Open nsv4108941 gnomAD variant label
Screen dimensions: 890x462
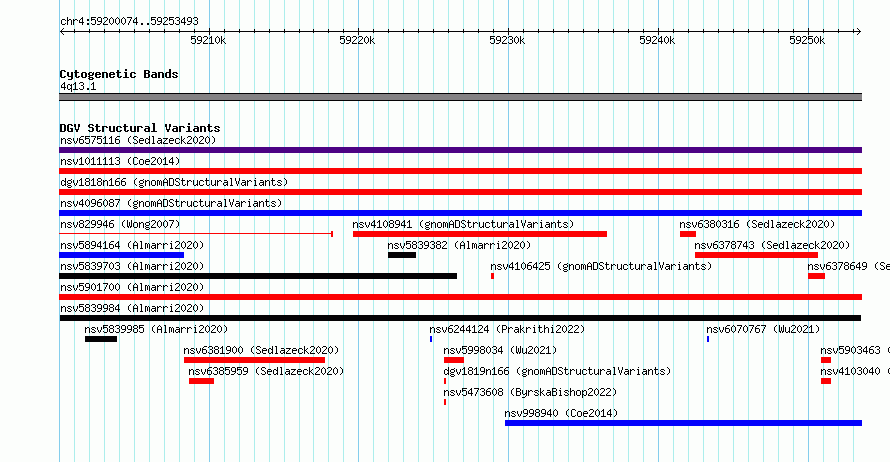coord(463,224)
